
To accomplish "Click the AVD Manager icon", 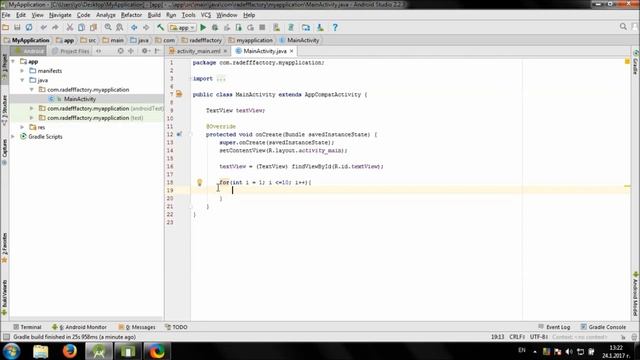I will [x=277, y=27].
